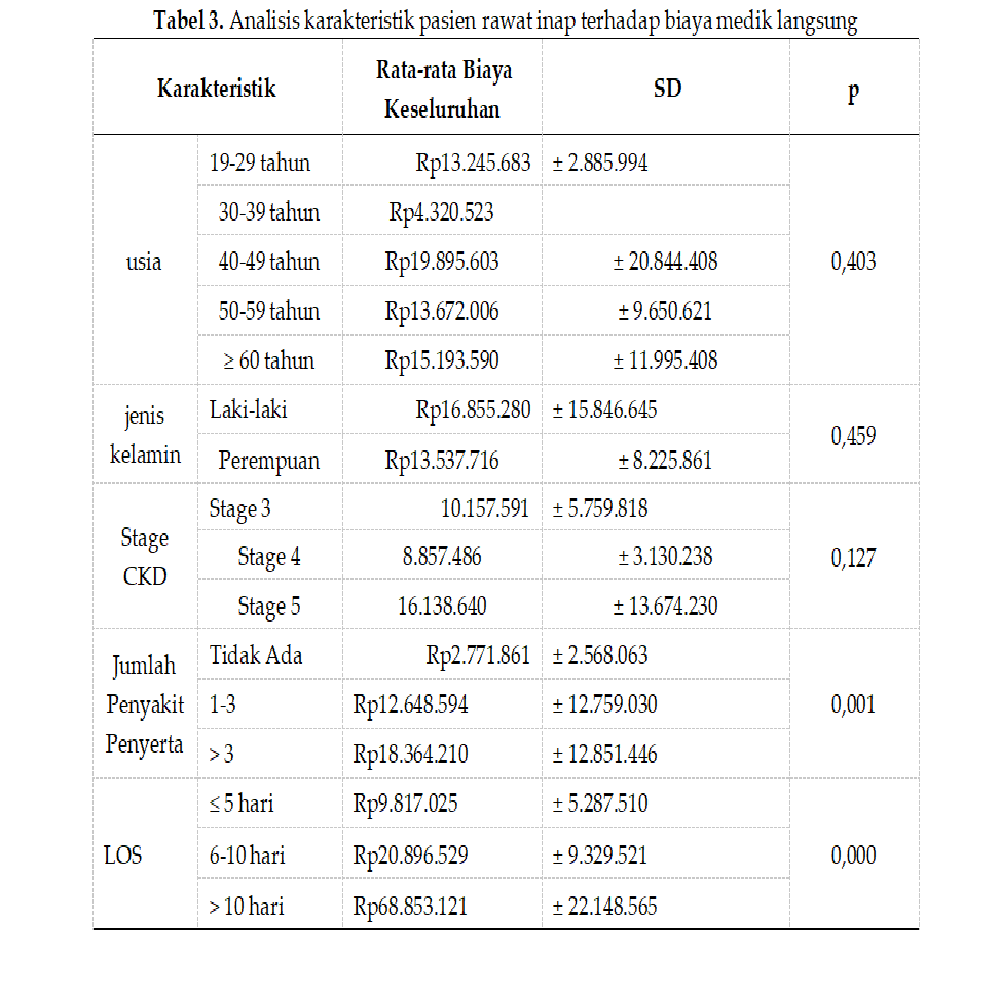Click the 'Stage 4' row label
The image size is (1001, 1000).
(269, 557)
